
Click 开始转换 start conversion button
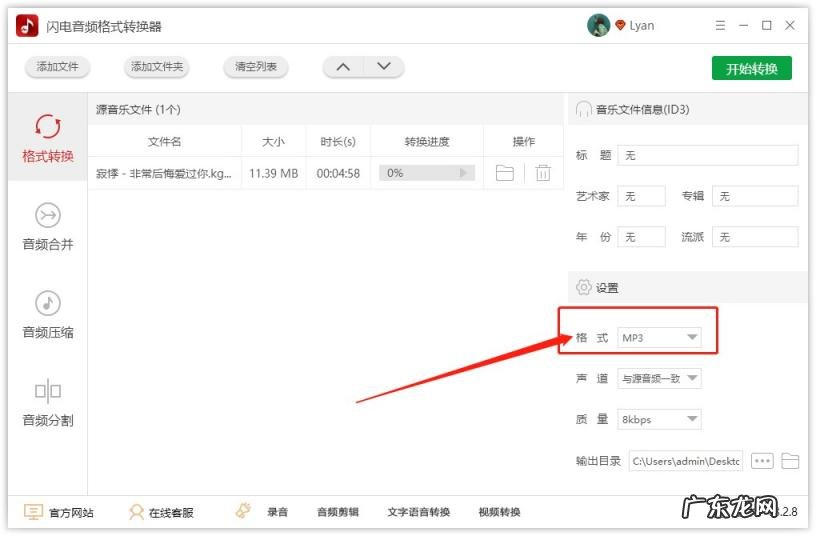751,68
